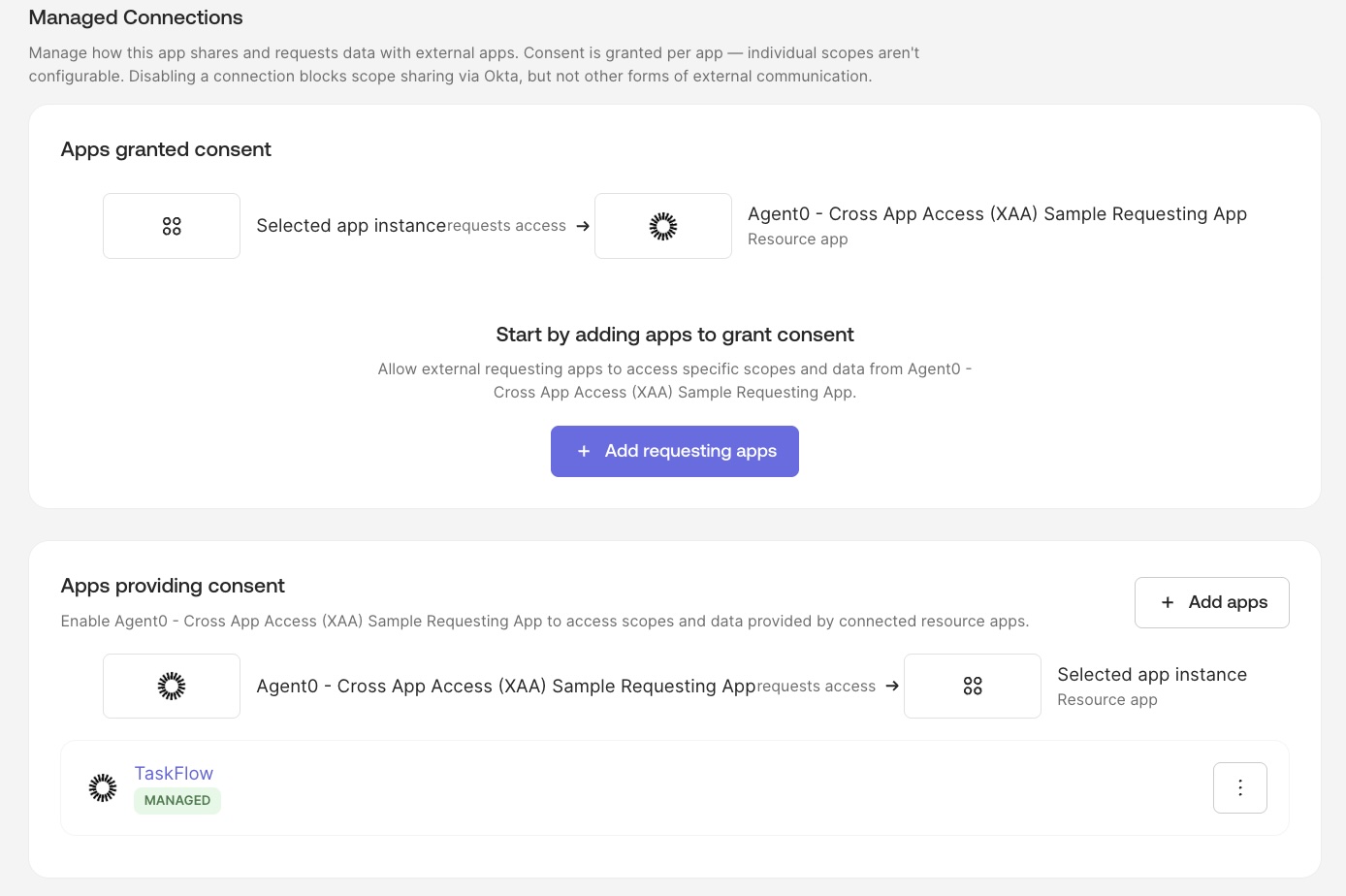Click the arrow icon in Apps providing consent
Viewport: 1346px width, 896px height.
[892, 686]
